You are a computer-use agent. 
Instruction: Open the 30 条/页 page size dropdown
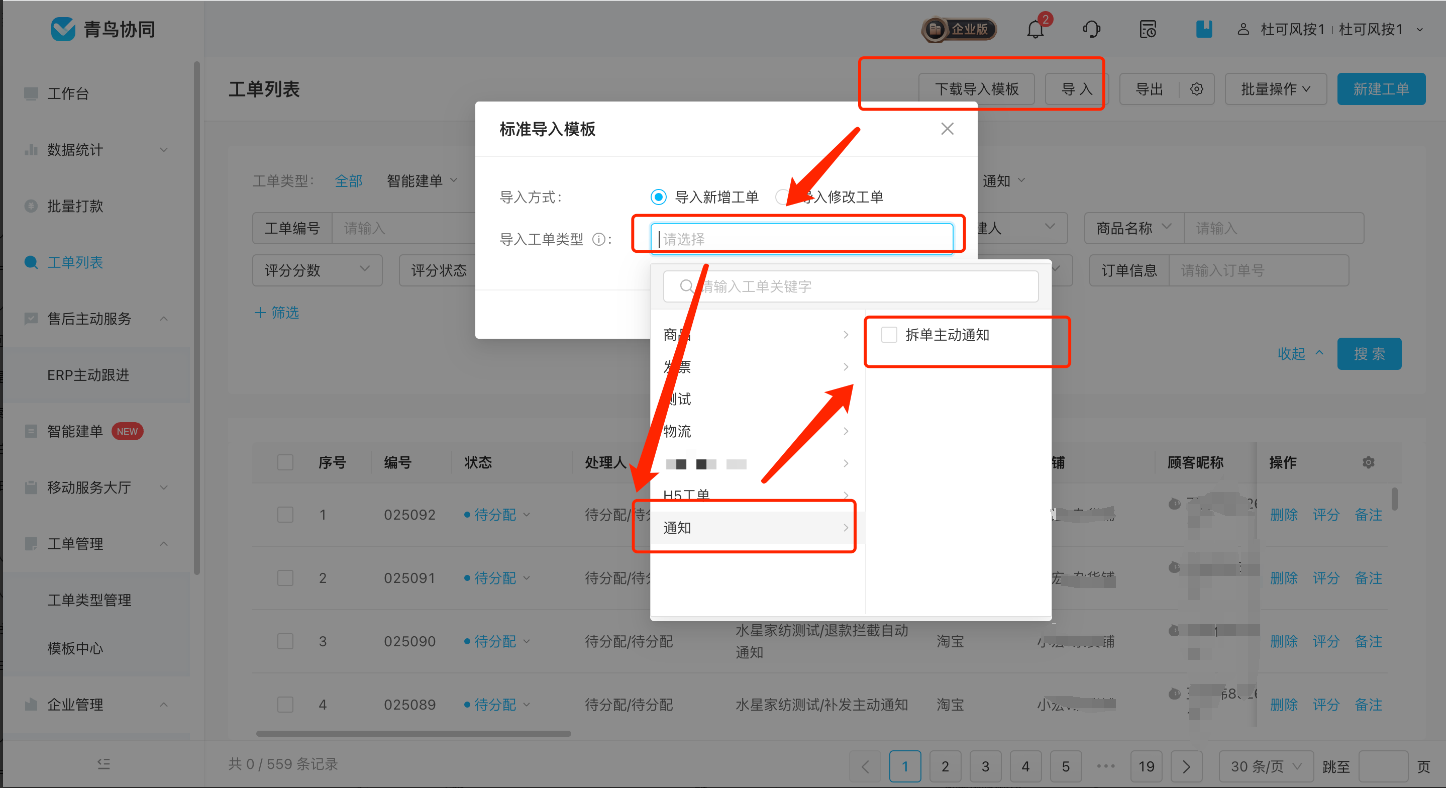point(1266,767)
